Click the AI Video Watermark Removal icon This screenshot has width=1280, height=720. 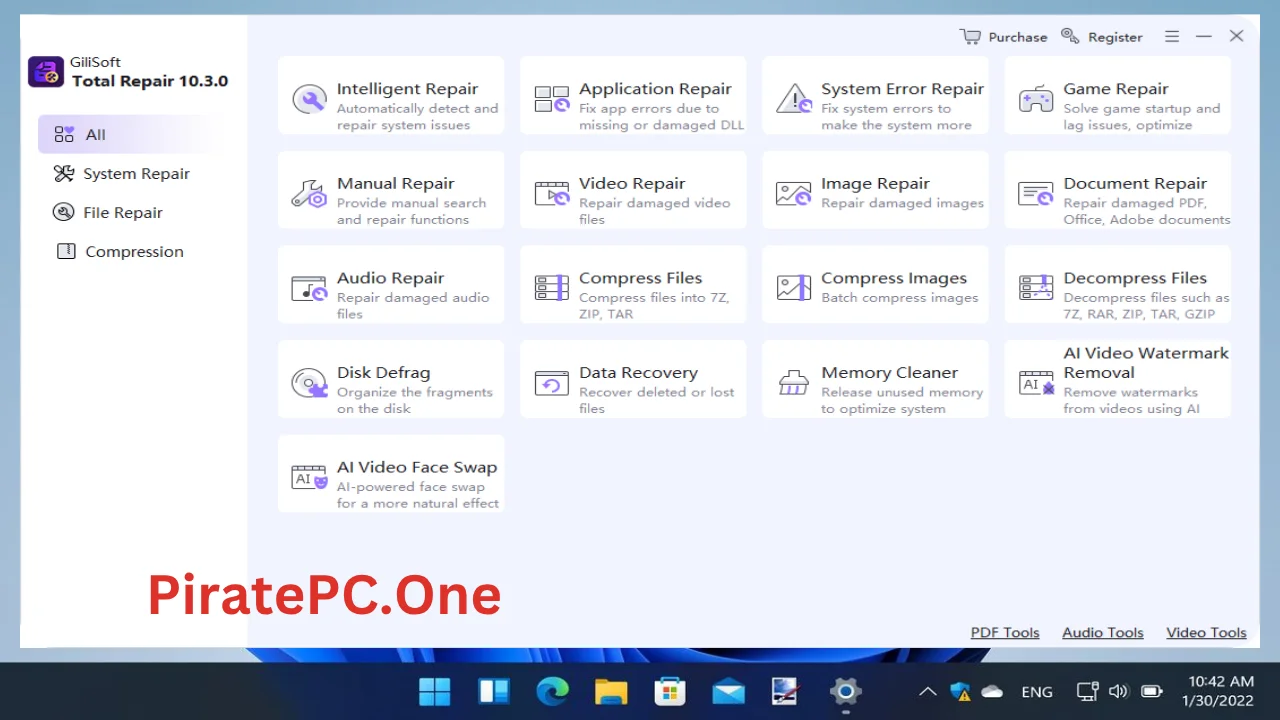point(1036,383)
